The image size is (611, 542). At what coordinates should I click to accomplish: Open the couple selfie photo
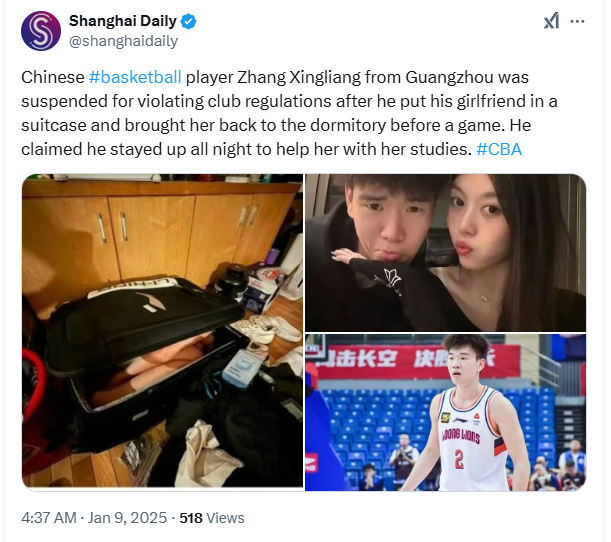pyautogui.click(x=445, y=253)
